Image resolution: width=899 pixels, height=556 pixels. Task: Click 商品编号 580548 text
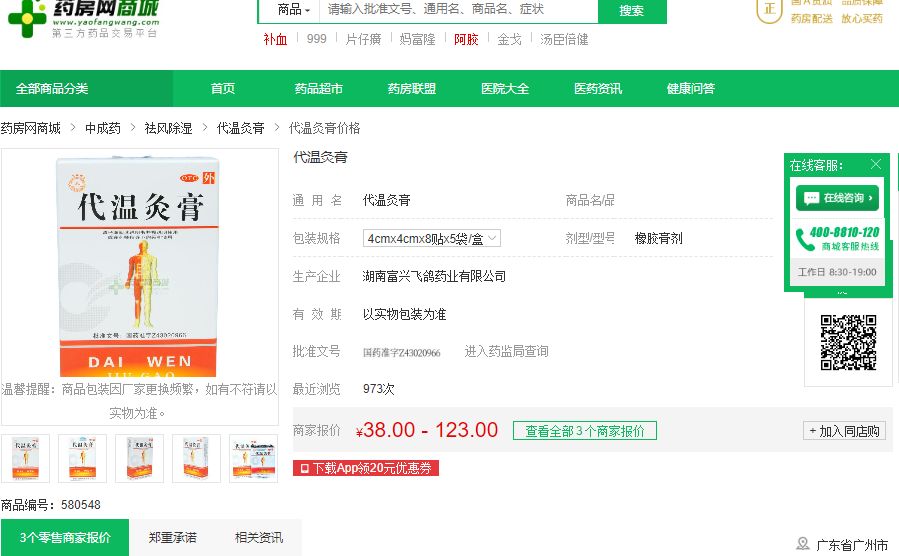point(50,505)
